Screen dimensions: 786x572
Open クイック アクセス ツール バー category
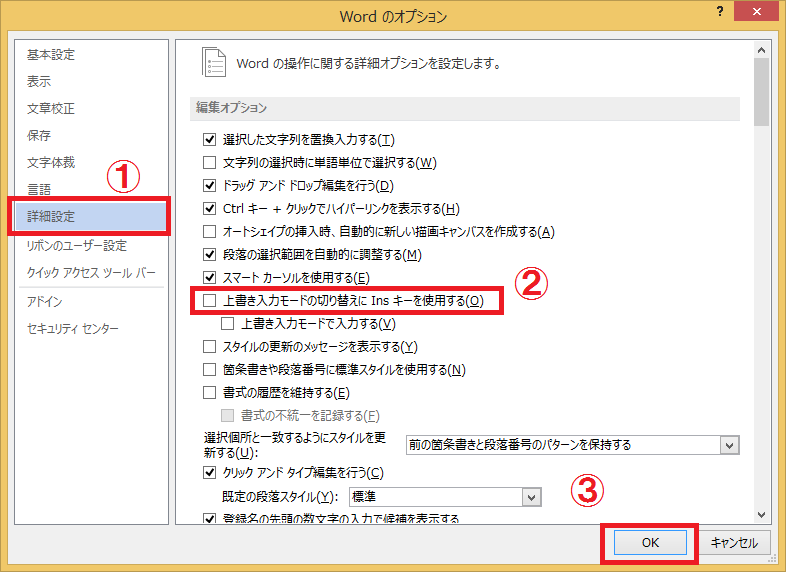[x=91, y=273]
